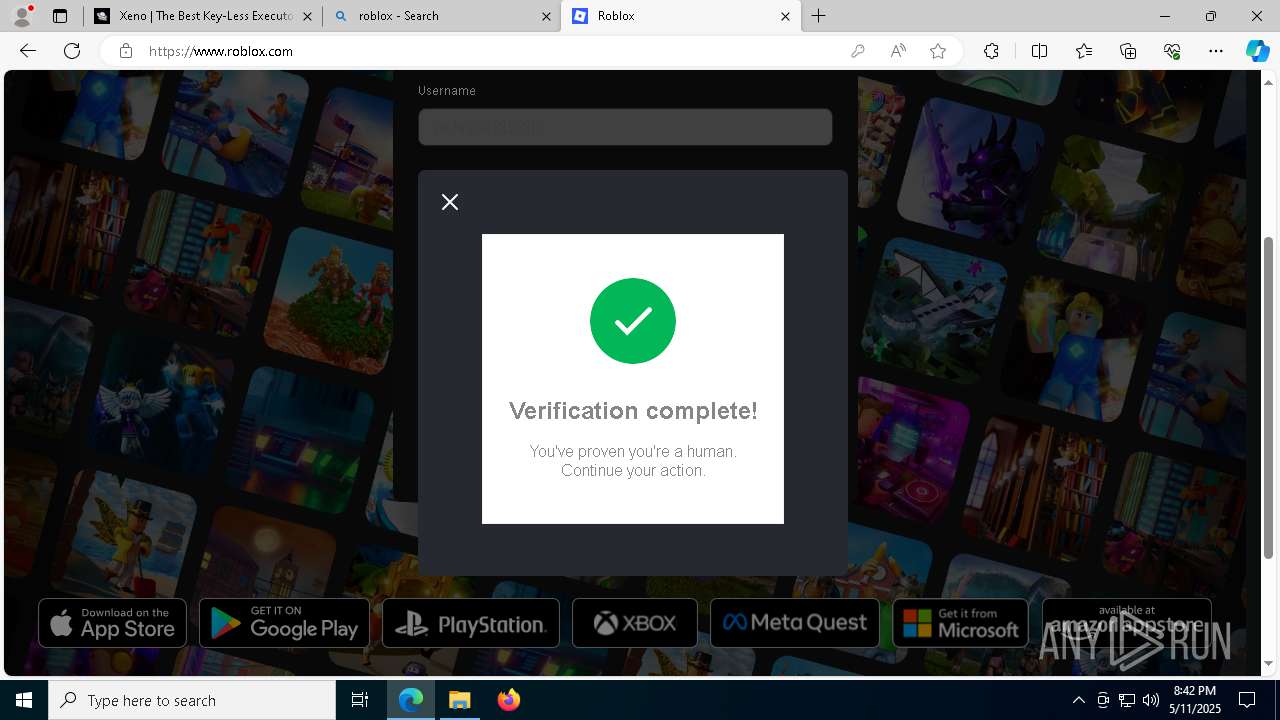View site information lock icon
This screenshot has height=720, width=1280.
(126, 51)
